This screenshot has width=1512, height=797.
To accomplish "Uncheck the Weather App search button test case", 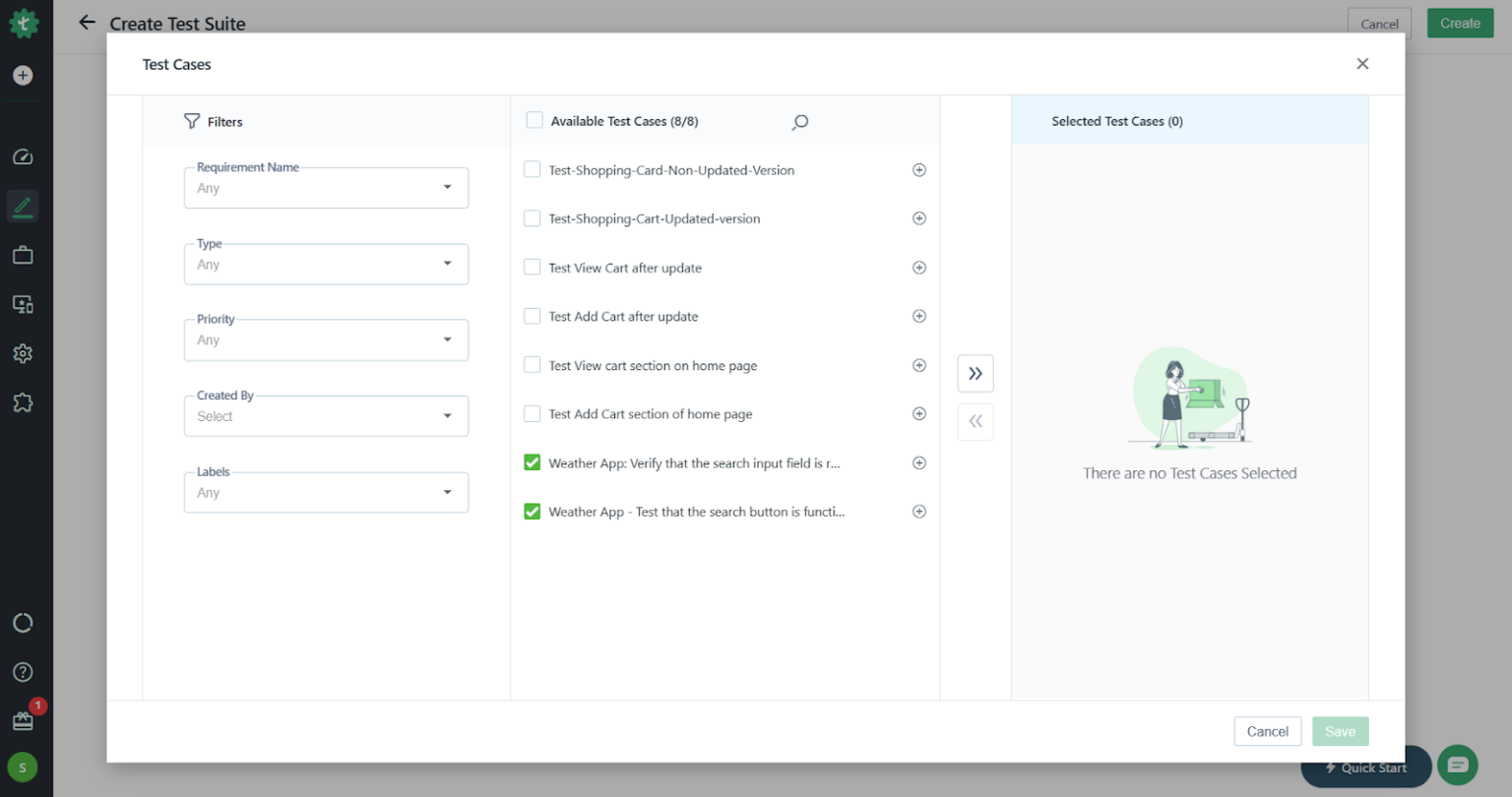I will click(532, 511).
